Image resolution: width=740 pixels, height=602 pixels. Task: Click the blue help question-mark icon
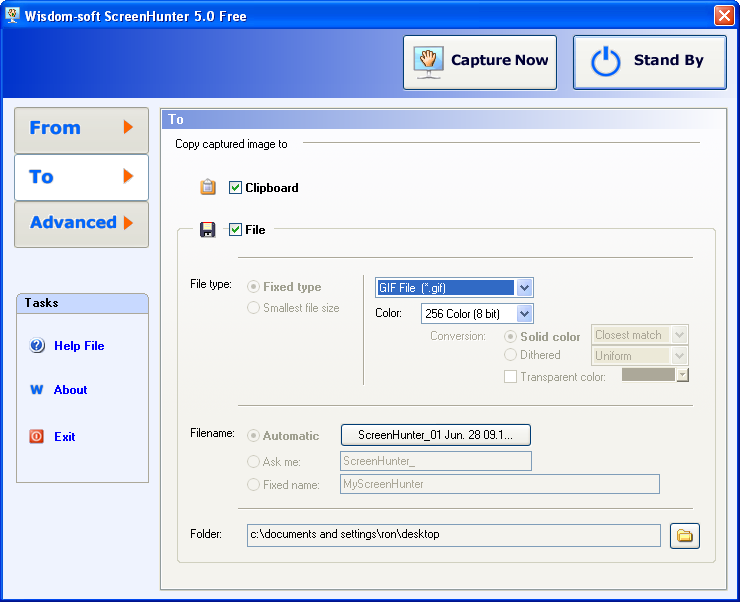[37, 345]
